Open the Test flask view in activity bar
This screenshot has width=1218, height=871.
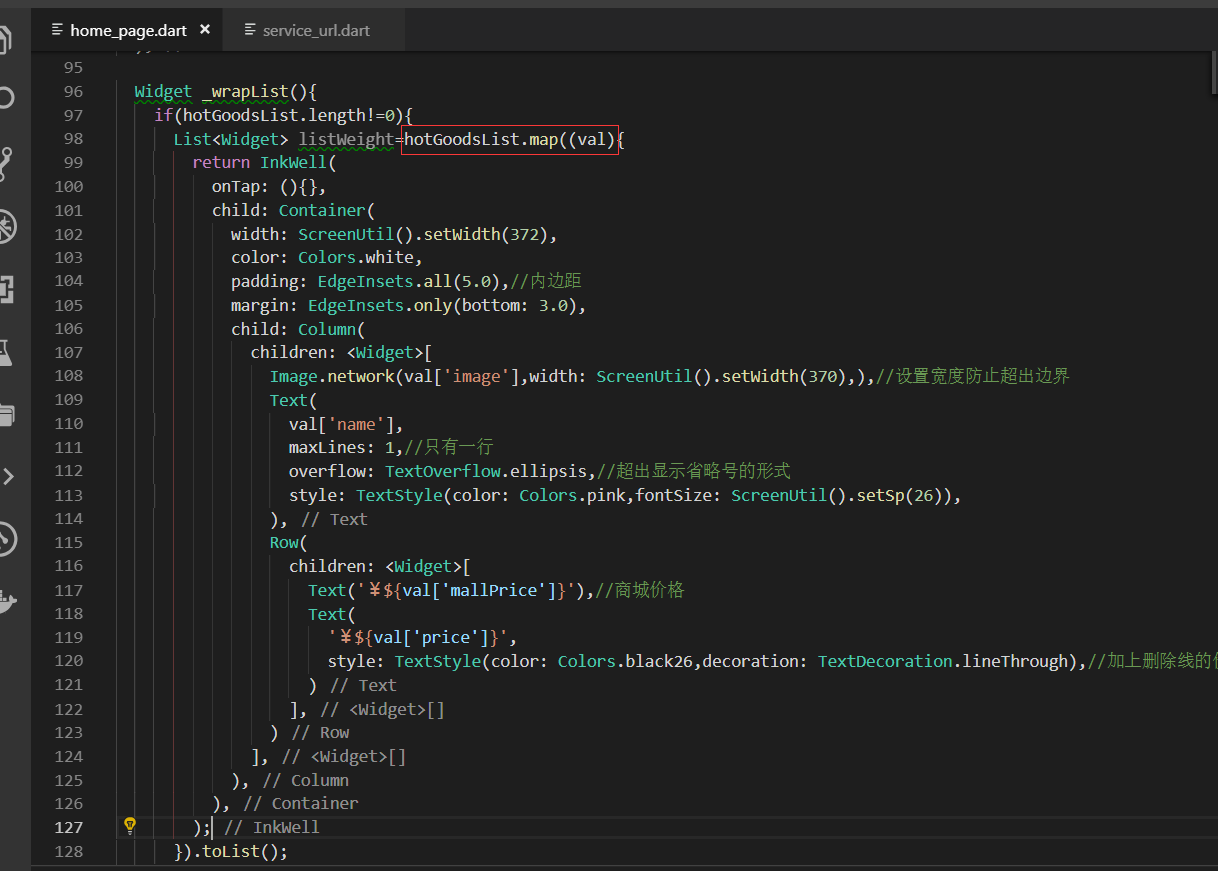[4, 352]
